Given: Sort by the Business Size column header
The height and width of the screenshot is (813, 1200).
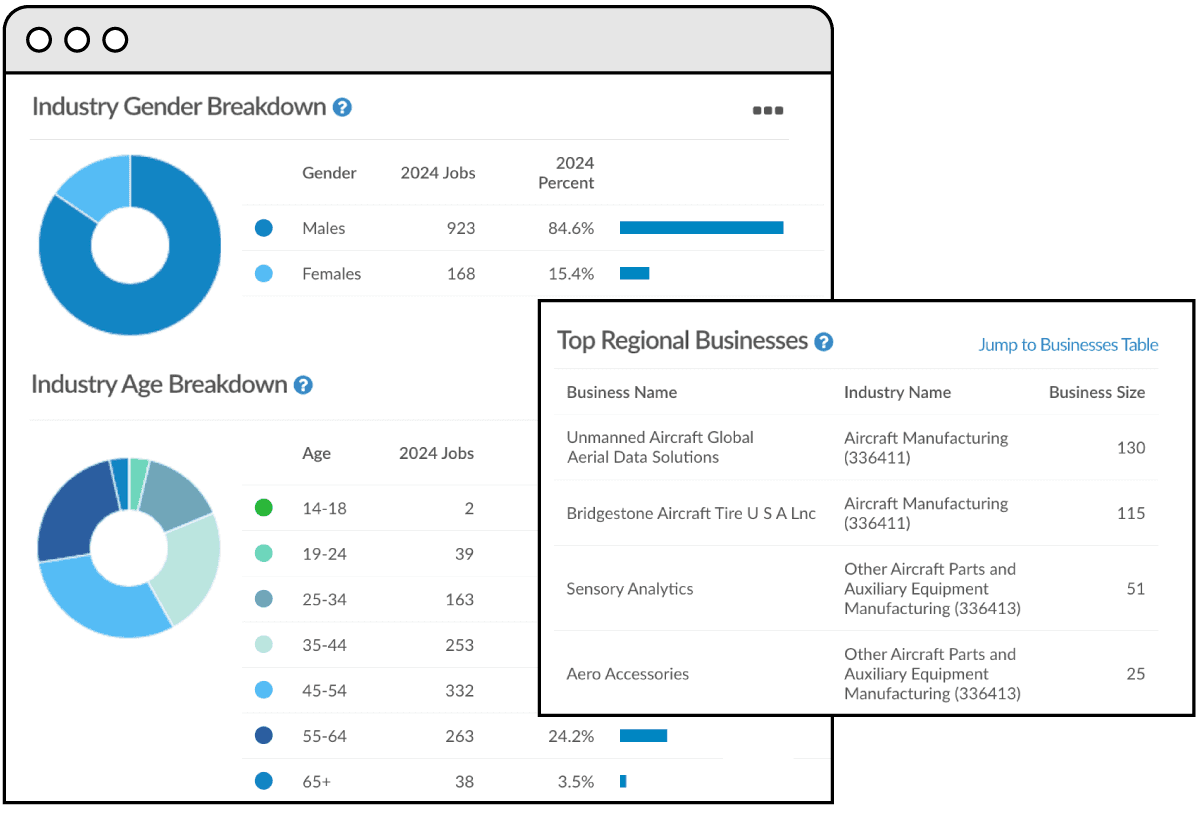Looking at the screenshot, I should [1097, 392].
